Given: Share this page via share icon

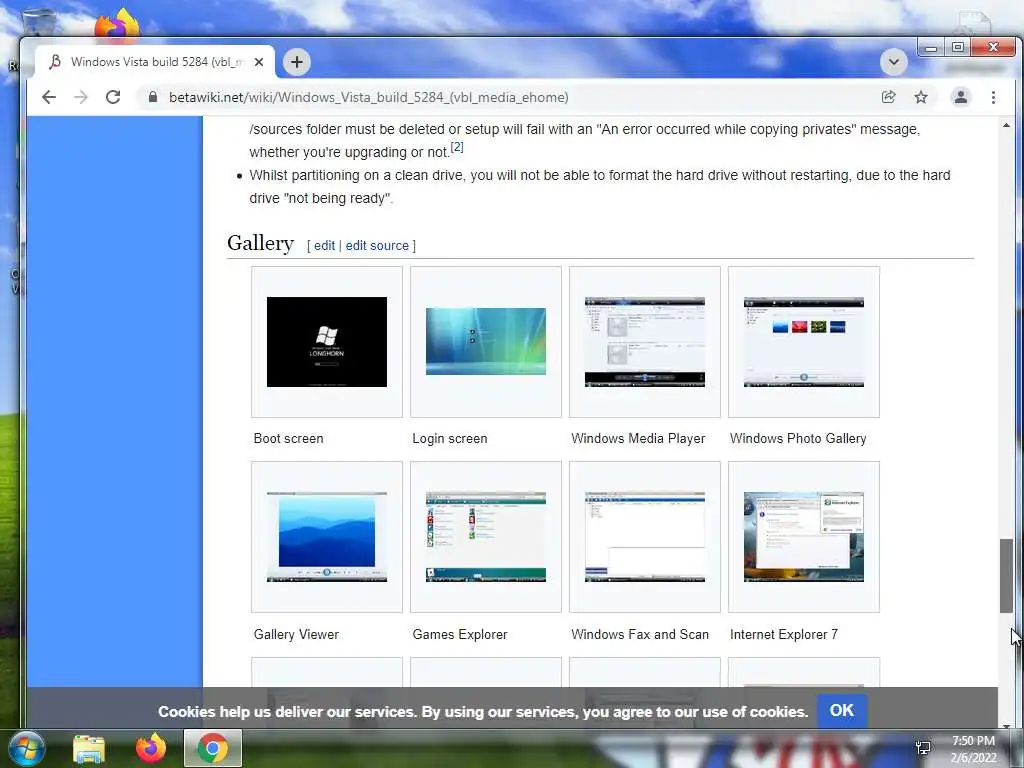Looking at the screenshot, I should [x=888, y=97].
